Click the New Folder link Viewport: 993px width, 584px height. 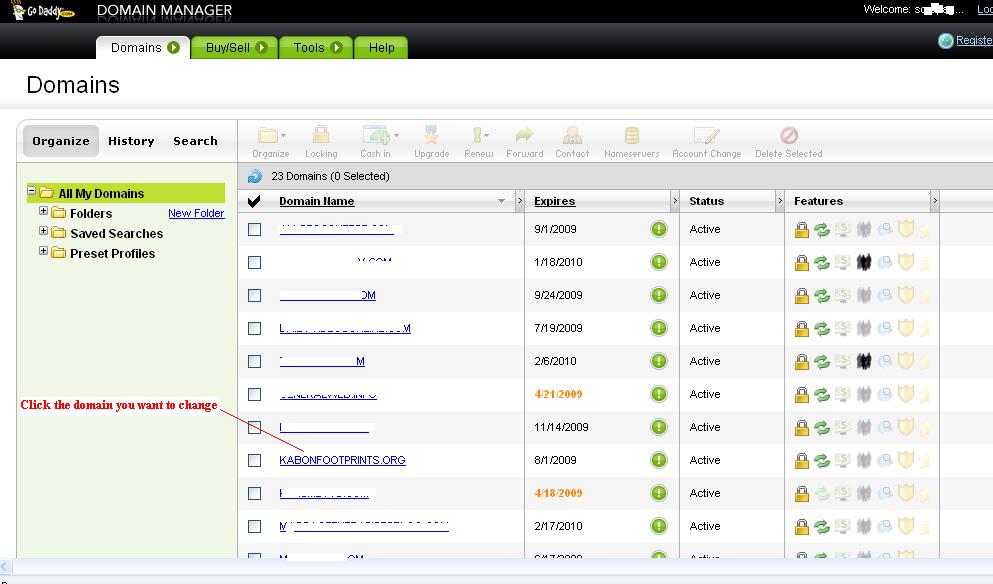196,213
